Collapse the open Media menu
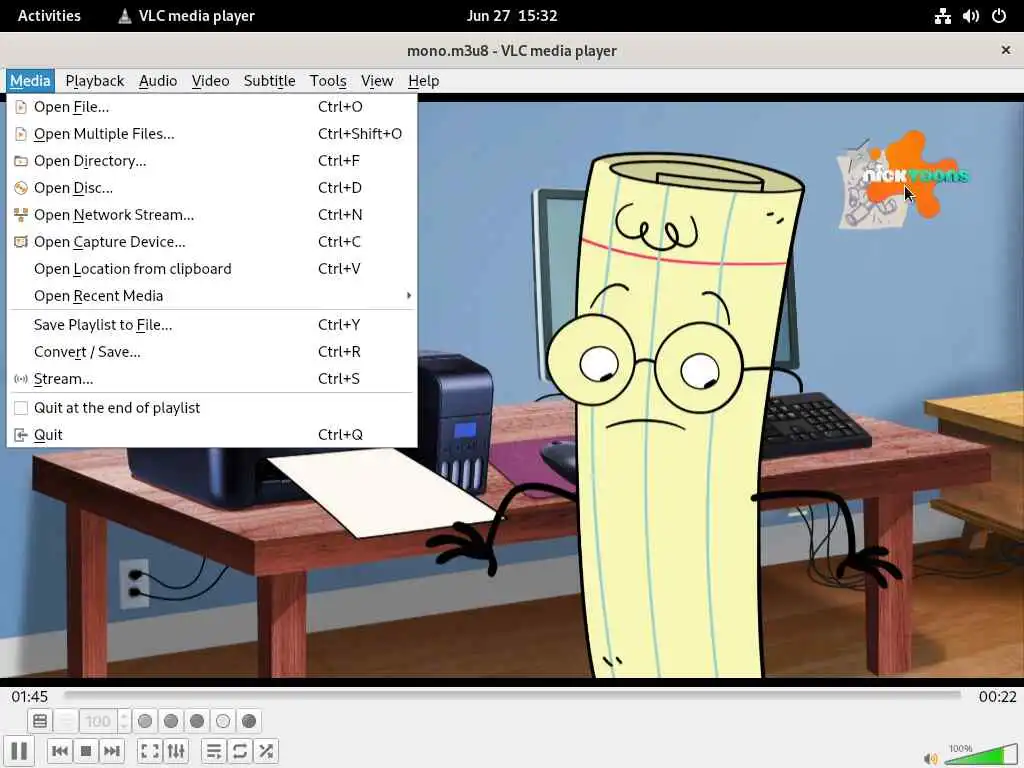This screenshot has height=768, width=1024. pyautogui.click(x=30, y=81)
